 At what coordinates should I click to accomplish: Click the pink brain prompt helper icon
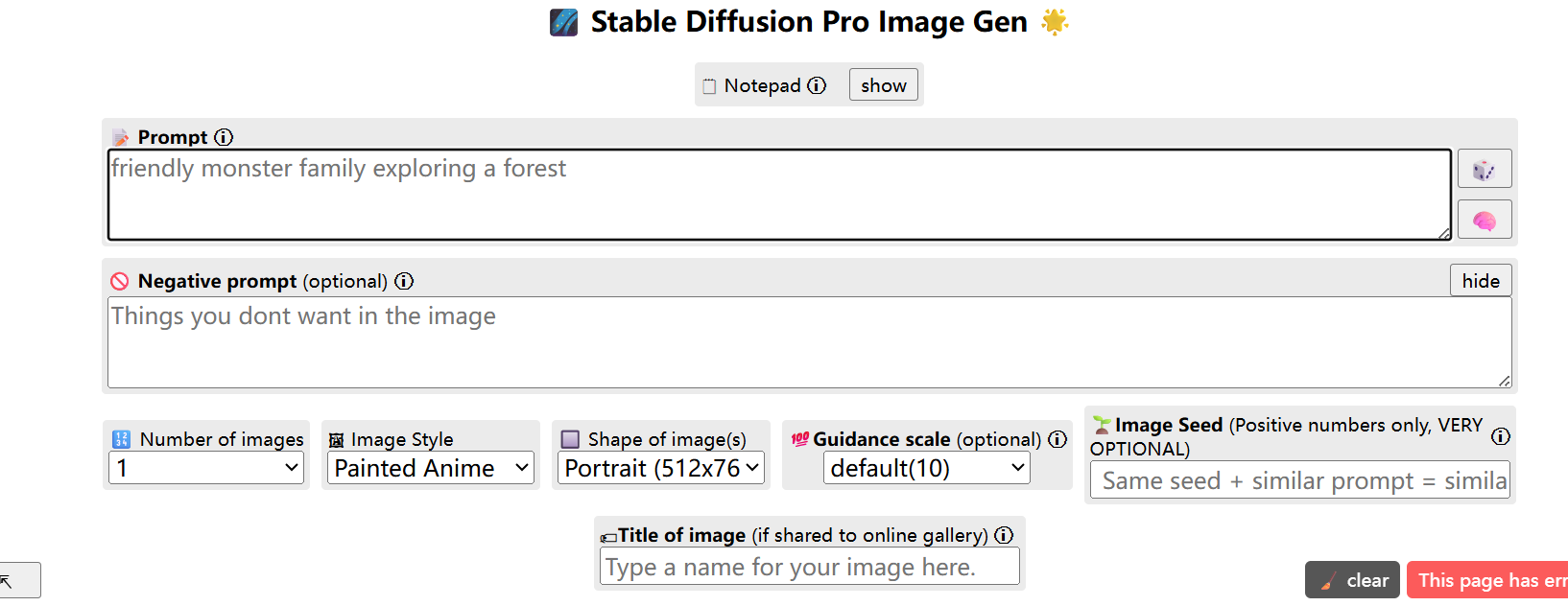[1485, 220]
